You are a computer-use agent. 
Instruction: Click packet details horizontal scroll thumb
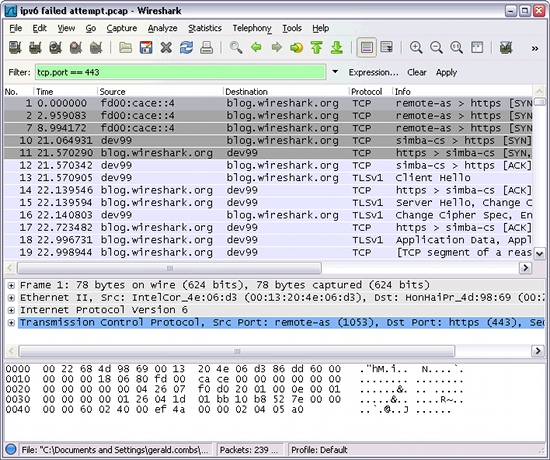click(237, 351)
